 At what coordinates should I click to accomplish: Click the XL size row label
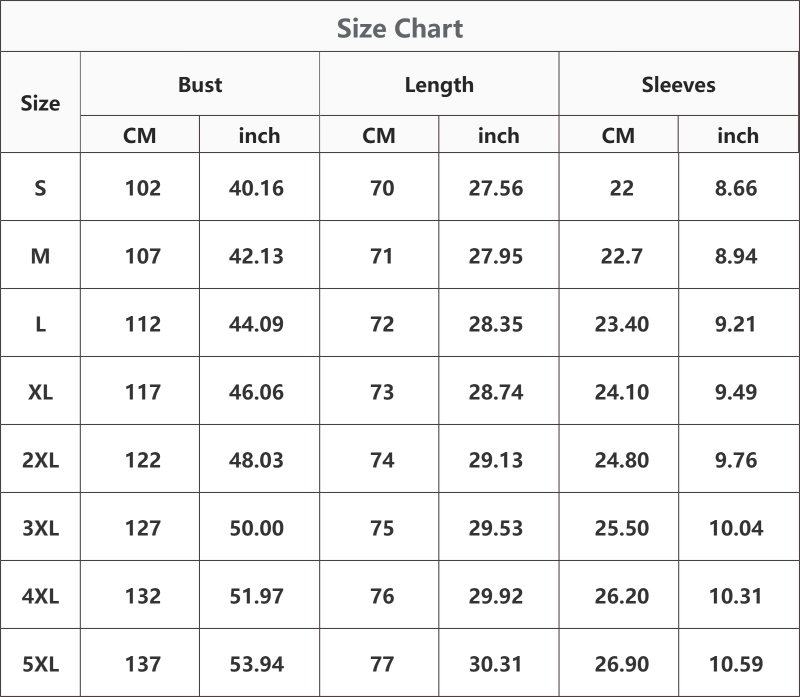pos(40,392)
